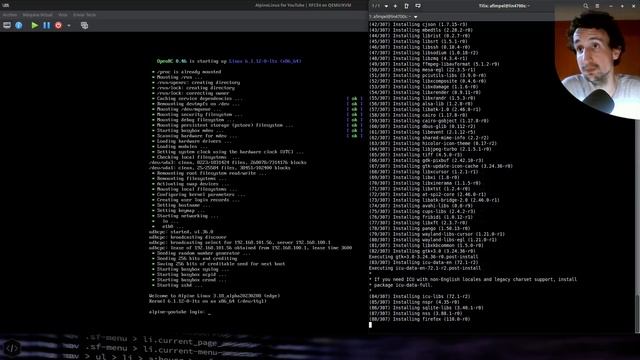The height and width of the screenshot is (360, 640).
Task: Expand the Tilix session list dropdown arrow
Action: [386, 6]
